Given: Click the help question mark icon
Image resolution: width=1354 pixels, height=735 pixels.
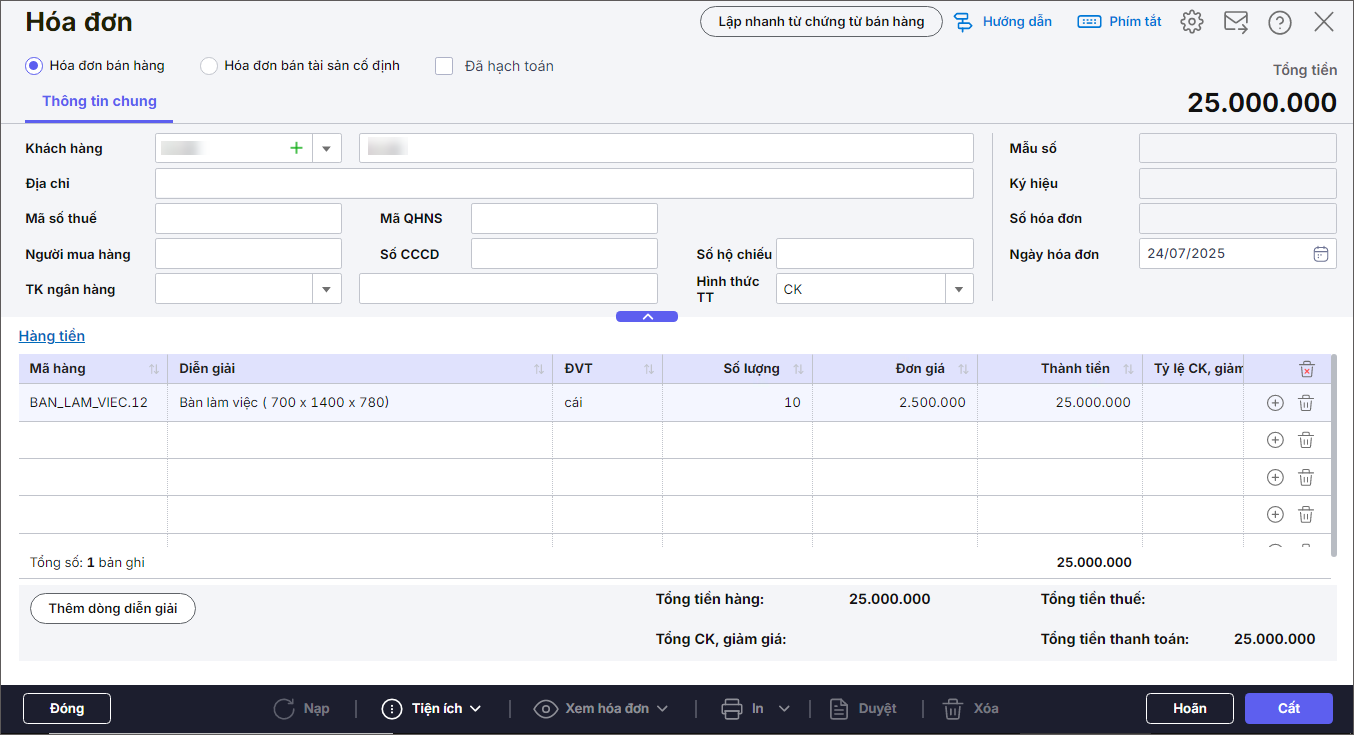Looking at the screenshot, I should (x=1279, y=22).
